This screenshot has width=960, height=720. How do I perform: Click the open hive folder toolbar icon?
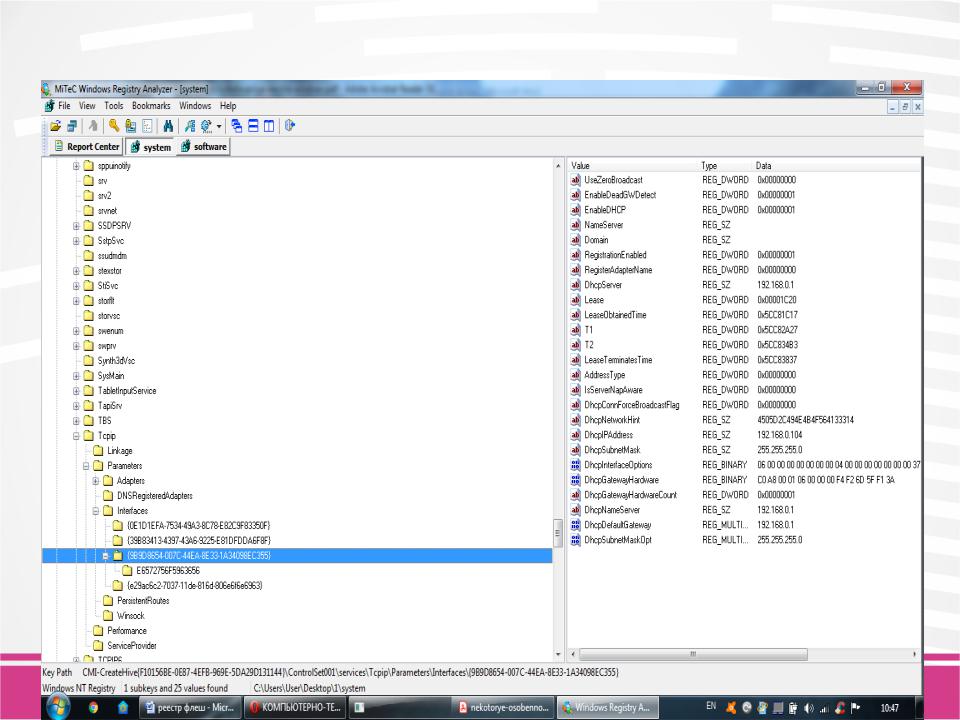(x=56, y=126)
